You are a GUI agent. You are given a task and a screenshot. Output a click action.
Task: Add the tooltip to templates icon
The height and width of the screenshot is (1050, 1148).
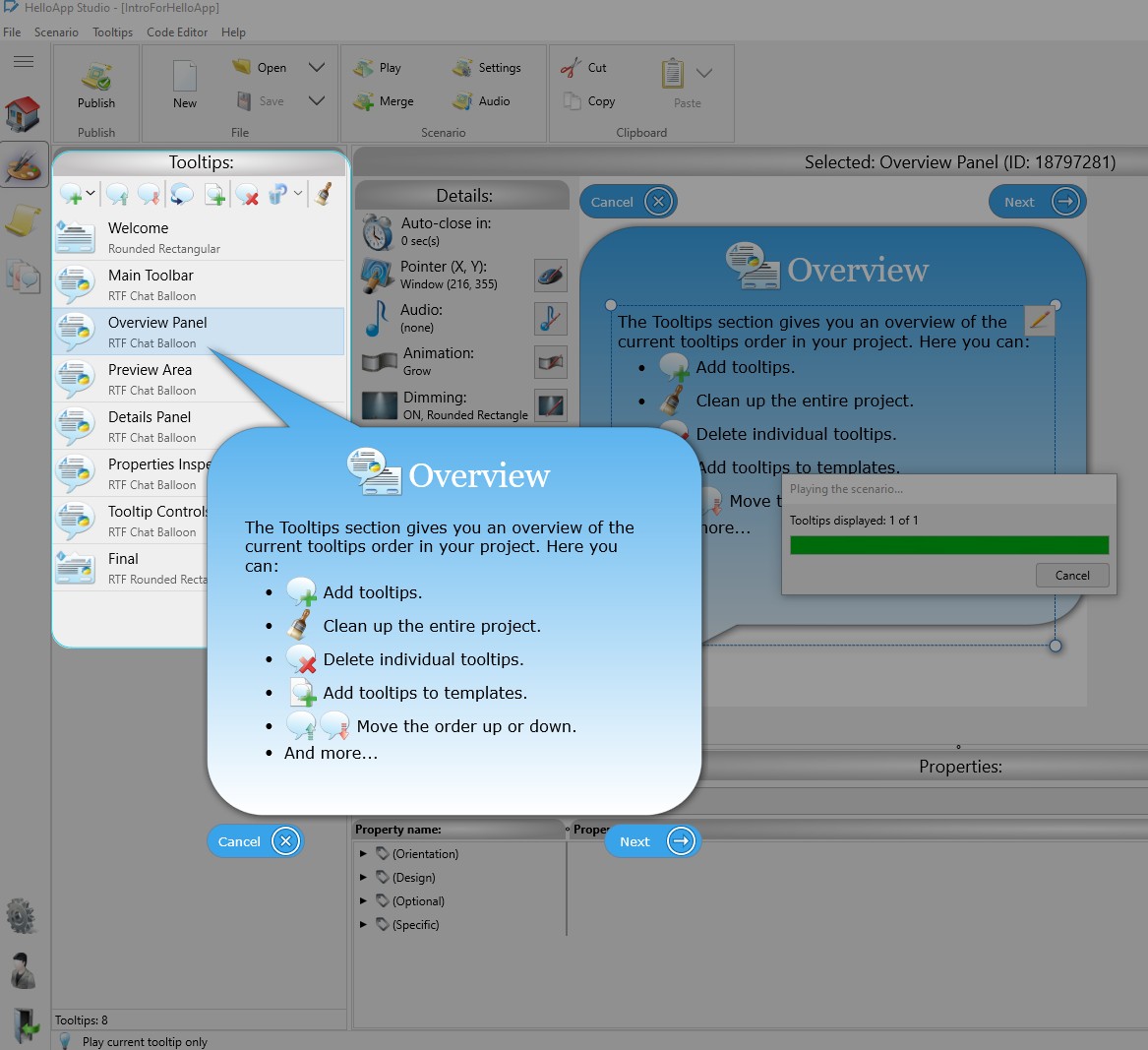(x=213, y=194)
